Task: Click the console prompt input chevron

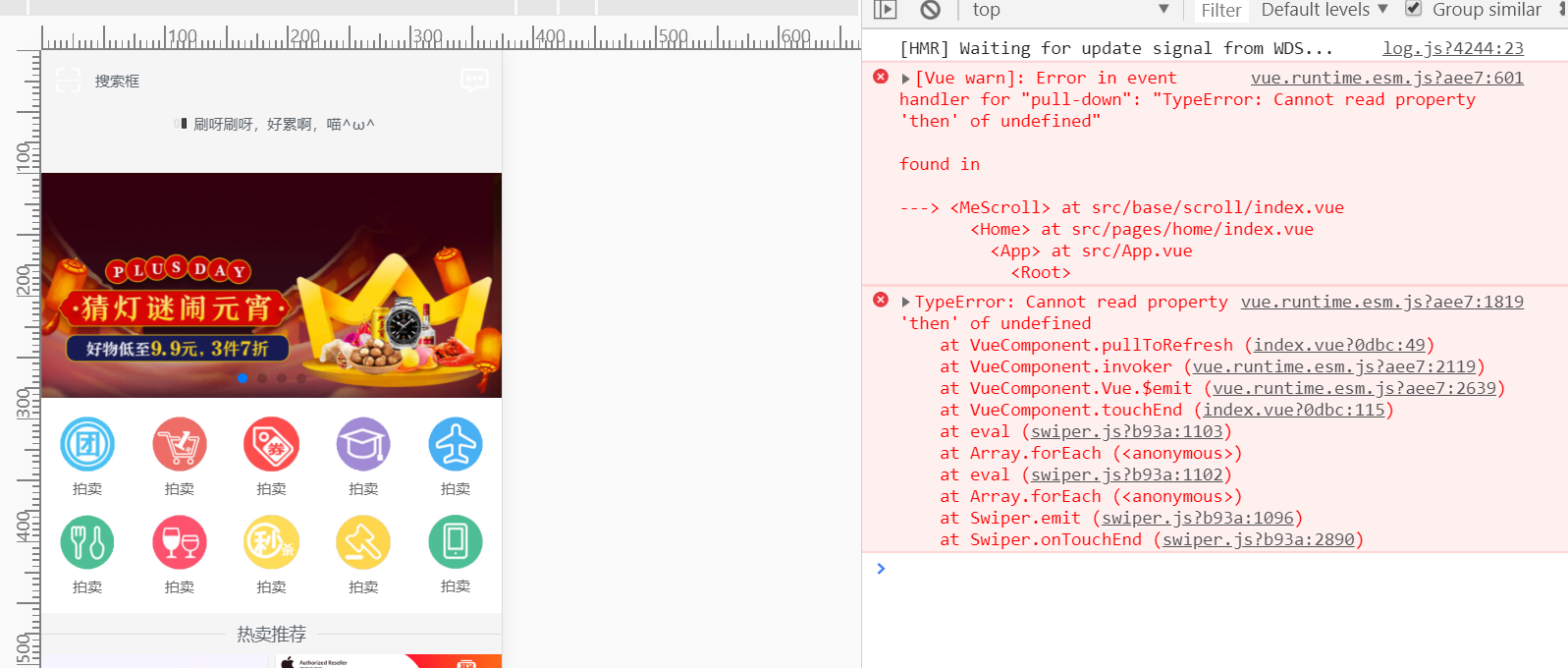Action: [x=881, y=568]
